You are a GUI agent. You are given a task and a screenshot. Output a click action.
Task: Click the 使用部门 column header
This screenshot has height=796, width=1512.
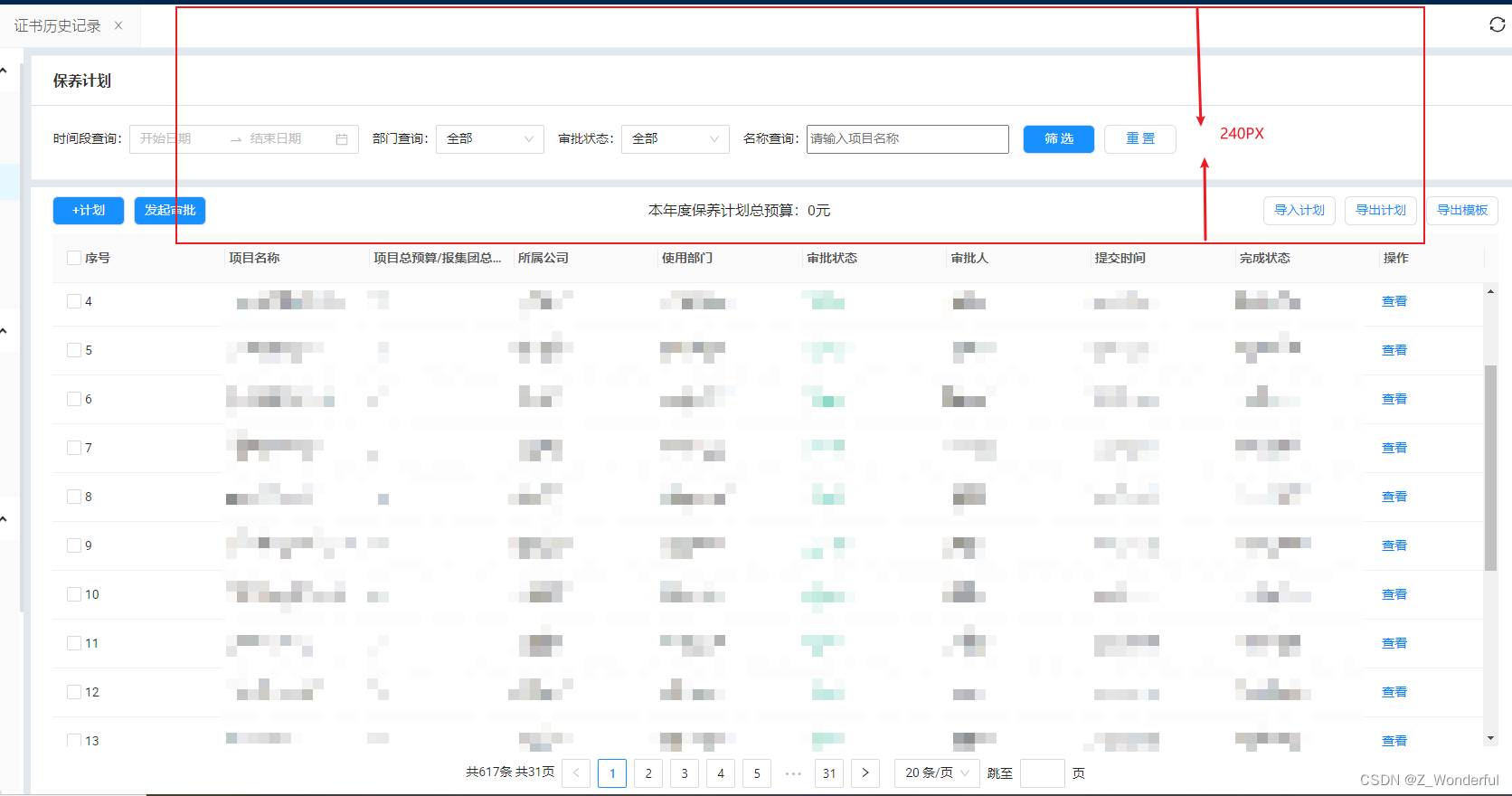pyautogui.click(x=687, y=258)
